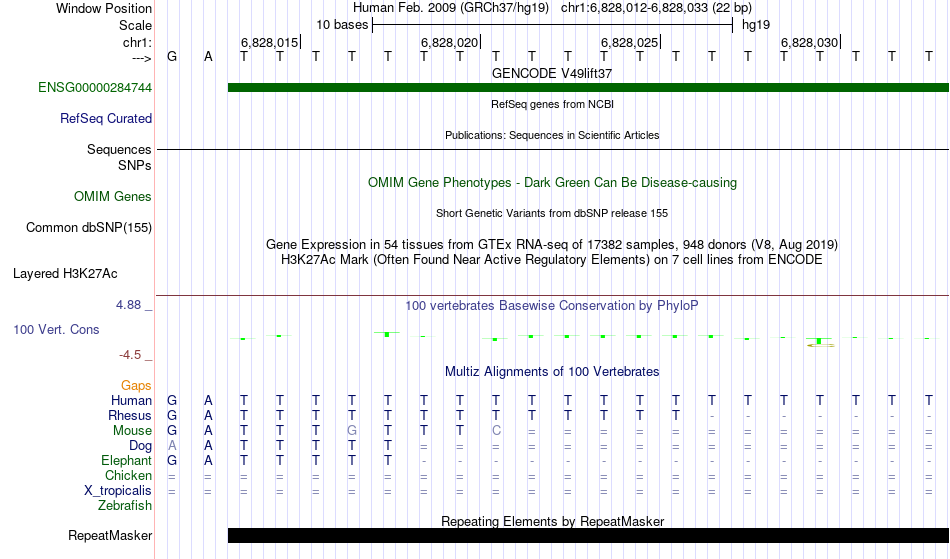The image size is (950, 559).
Task: Click the GTEx Gene Expression track title
Action: [x=552, y=245]
